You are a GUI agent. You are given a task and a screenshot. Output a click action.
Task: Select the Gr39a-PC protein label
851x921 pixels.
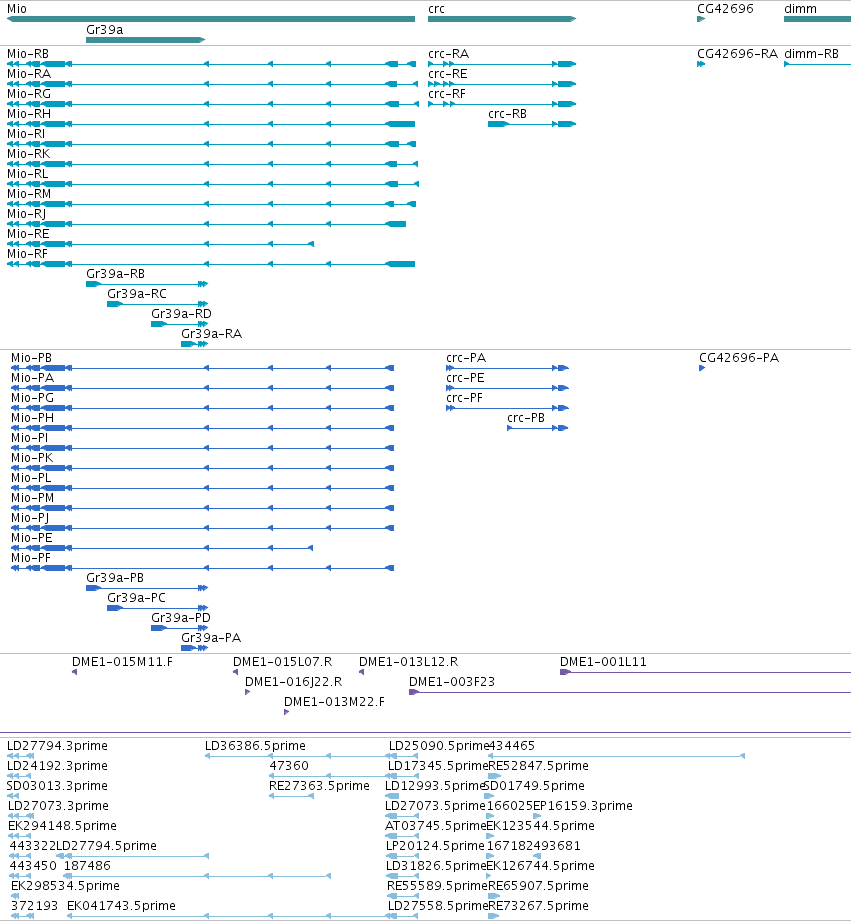136,598
